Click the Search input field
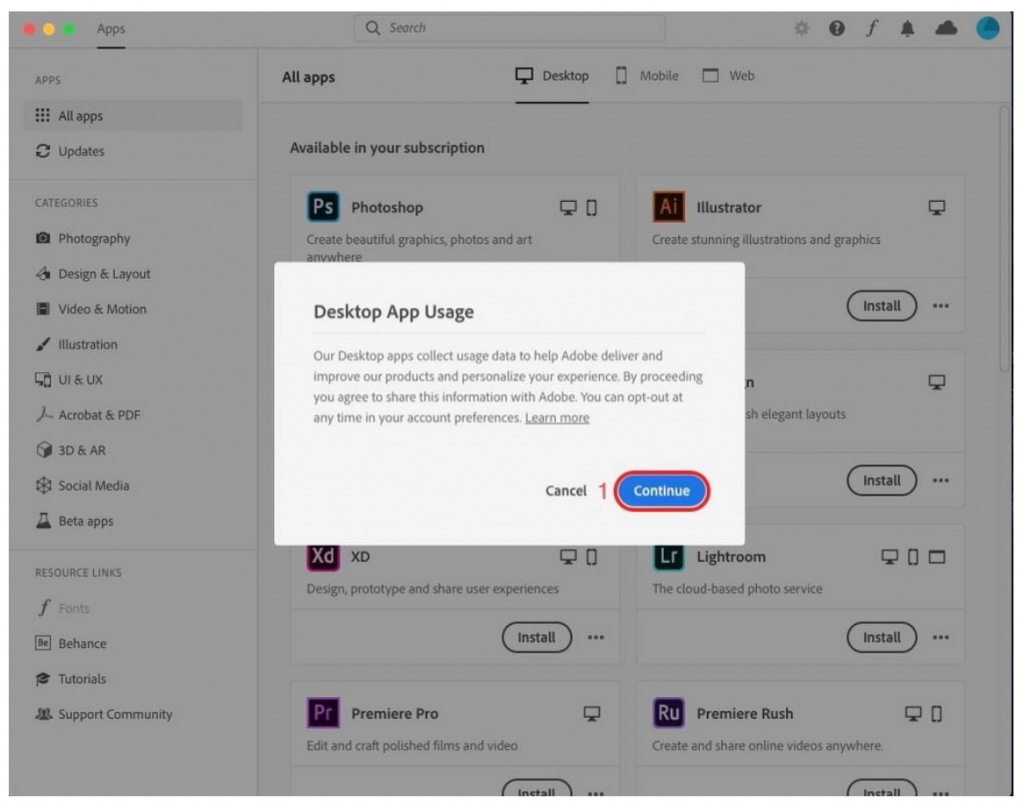1024x805 pixels. 509,28
